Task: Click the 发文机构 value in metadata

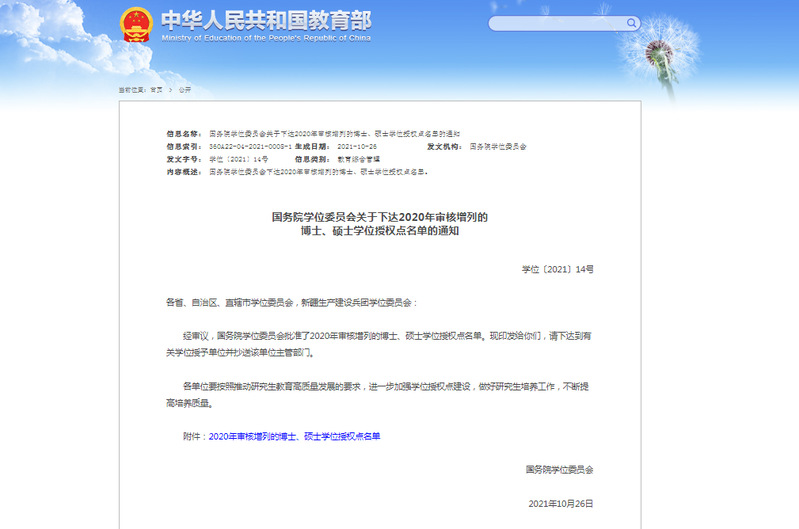Action: tap(498, 146)
